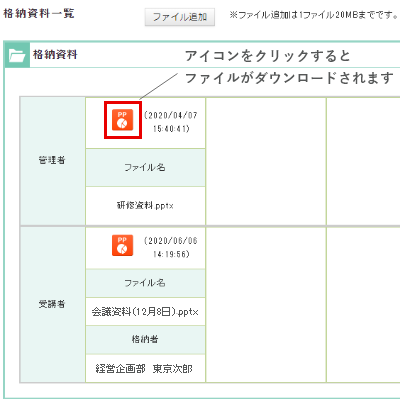The width and height of the screenshot is (400, 399).
Task: Select the file name 会議資料(12月8日).pptx
Action: pyautogui.click(x=145, y=312)
